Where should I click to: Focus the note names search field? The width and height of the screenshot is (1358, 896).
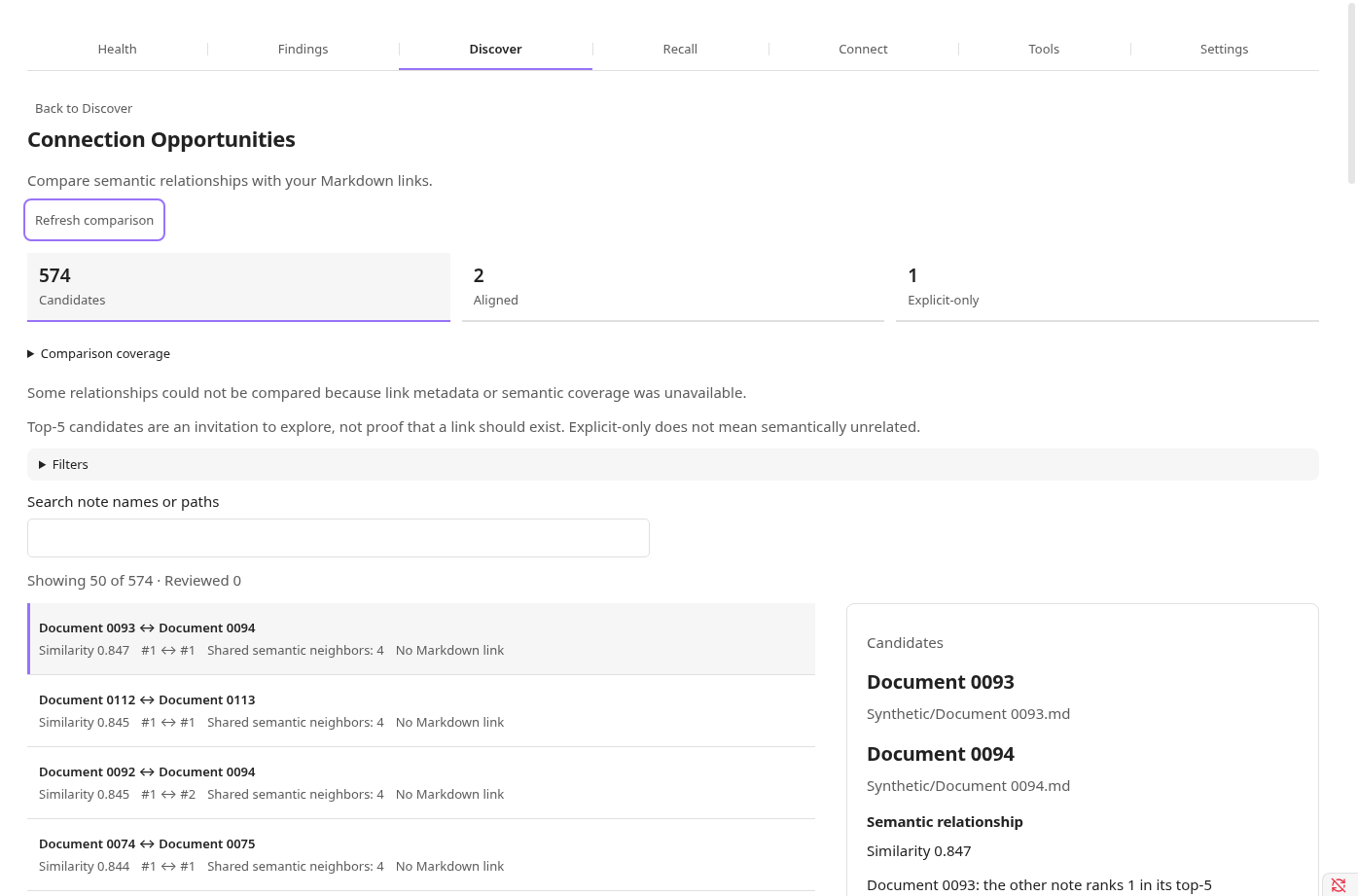pyautogui.click(x=339, y=538)
